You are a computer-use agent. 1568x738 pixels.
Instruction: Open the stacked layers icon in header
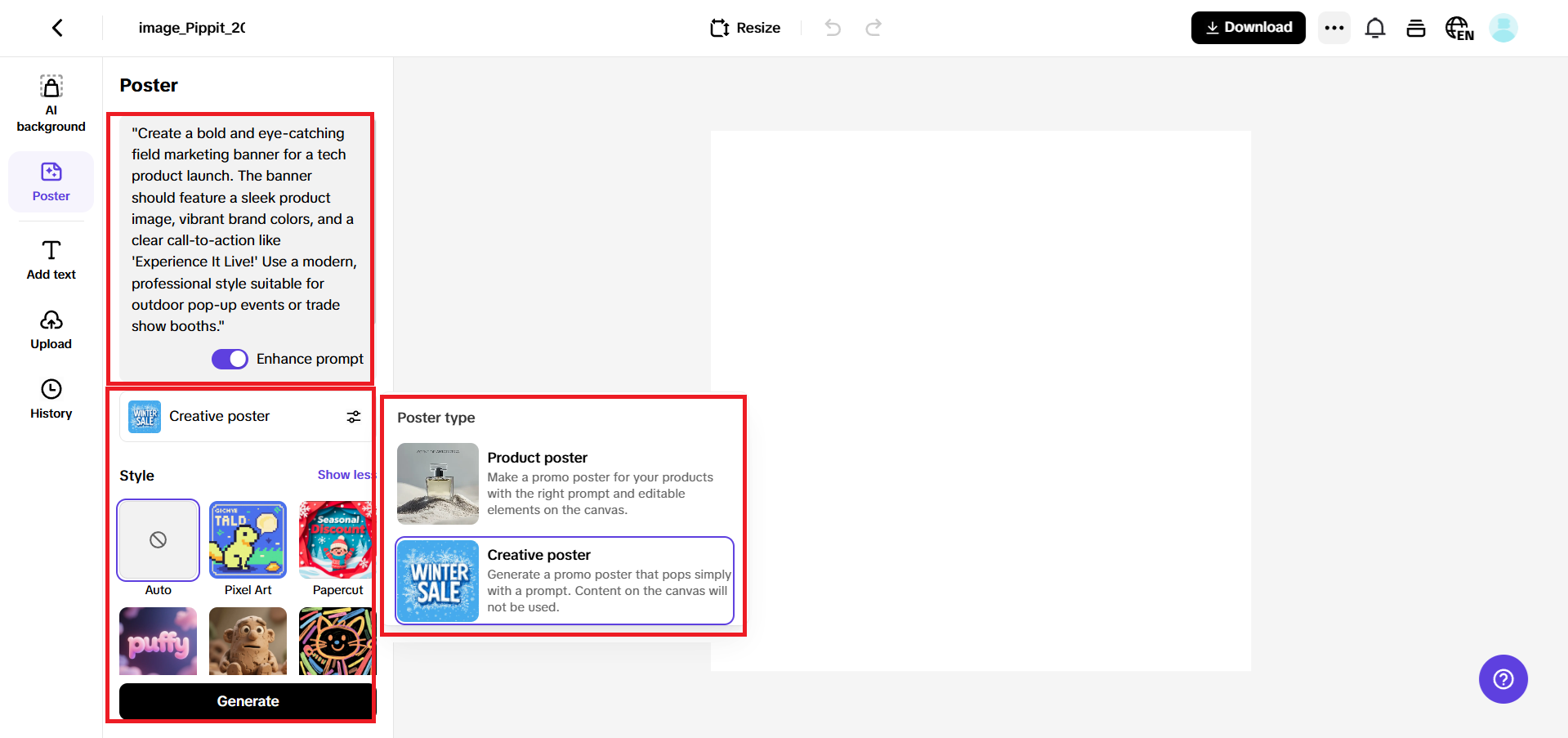pos(1416,28)
